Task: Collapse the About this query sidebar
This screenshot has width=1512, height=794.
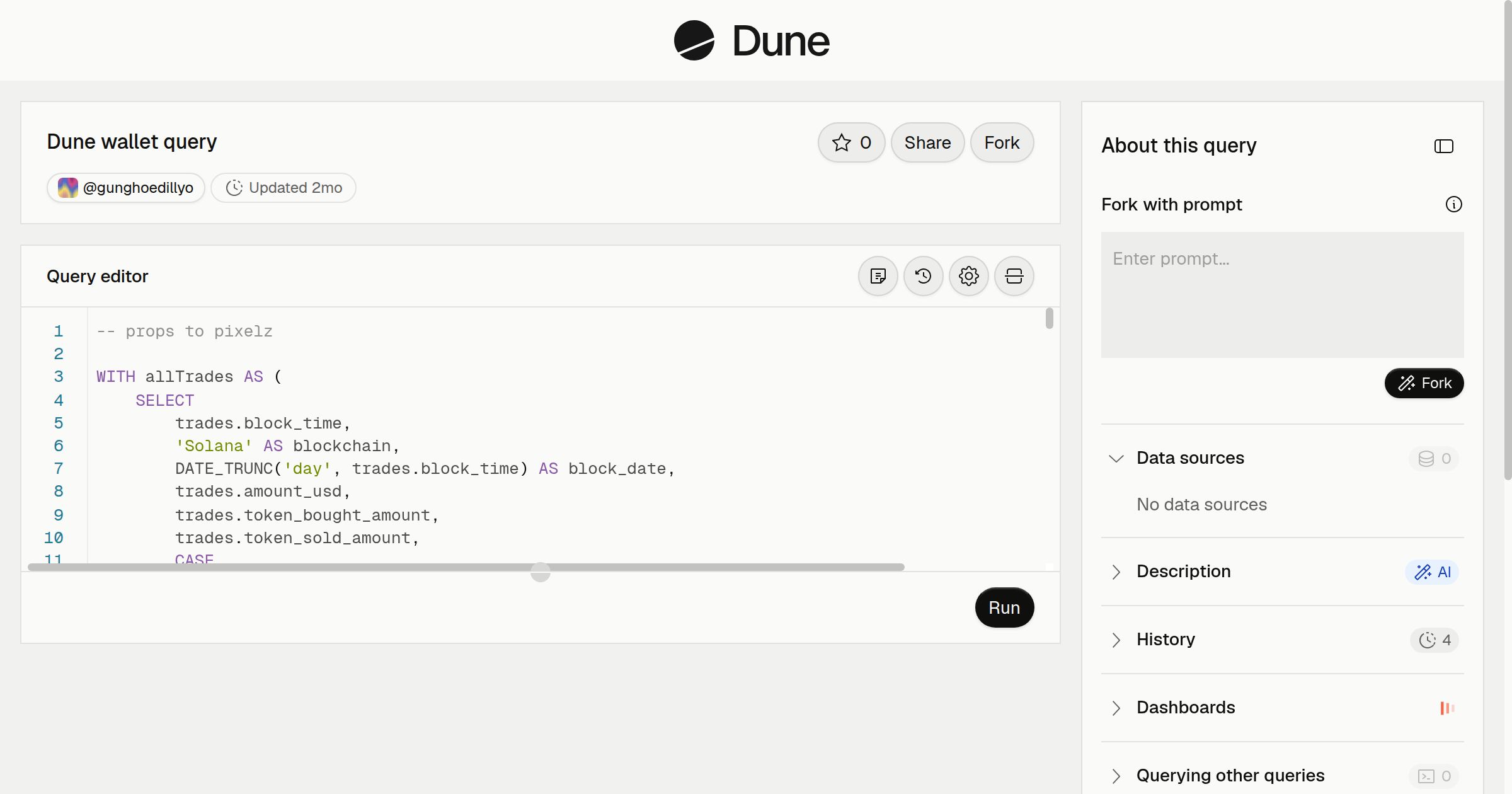Action: (1443, 146)
